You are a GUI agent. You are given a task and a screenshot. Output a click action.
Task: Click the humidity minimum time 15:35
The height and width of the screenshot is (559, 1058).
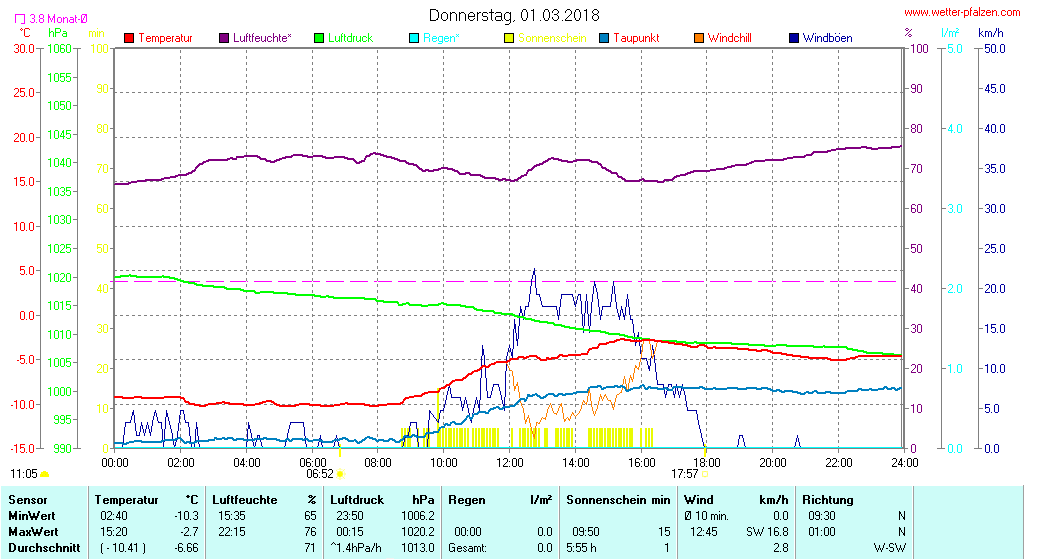tap(231, 516)
